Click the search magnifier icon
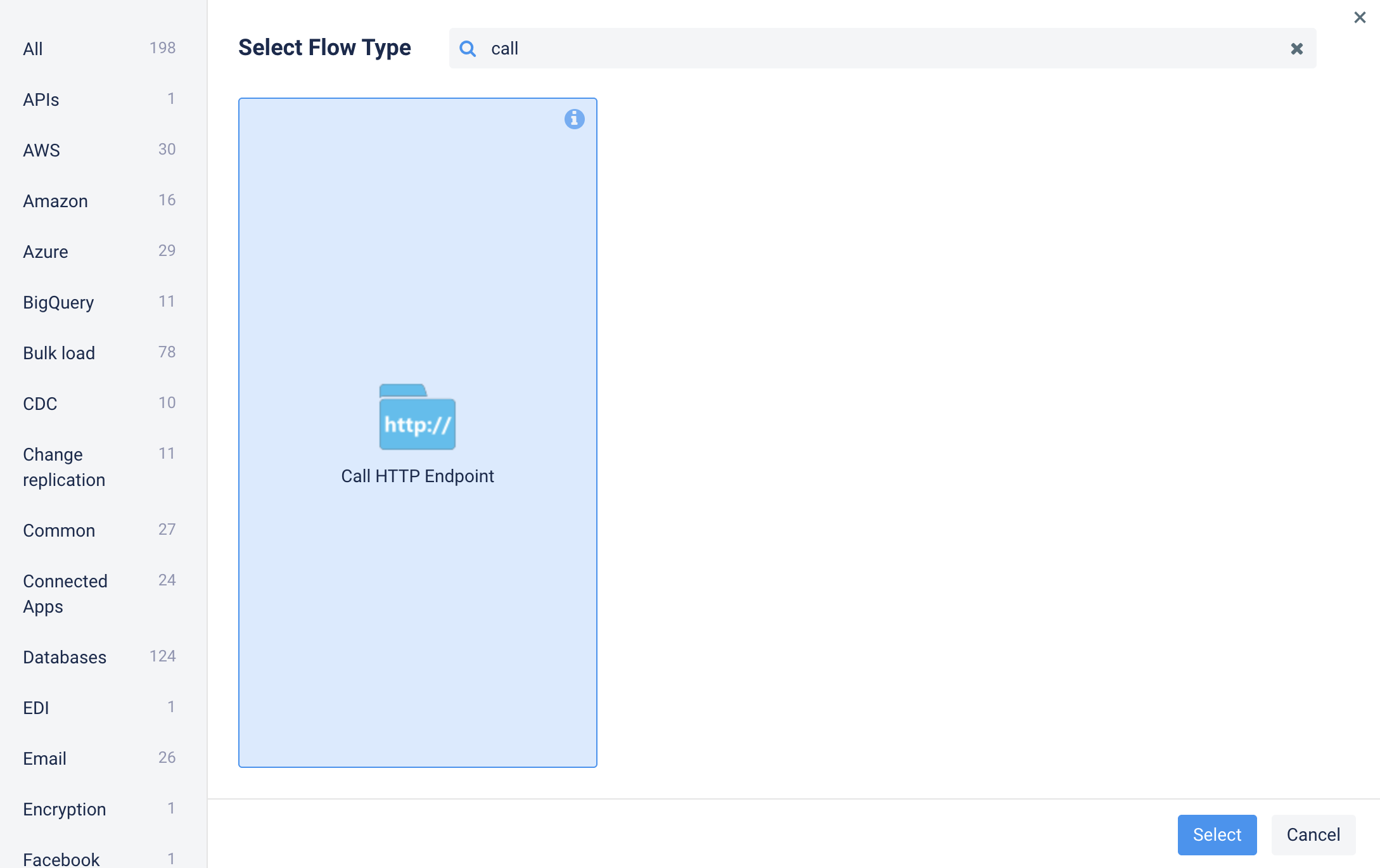This screenshot has width=1380, height=868. click(x=468, y=49)
